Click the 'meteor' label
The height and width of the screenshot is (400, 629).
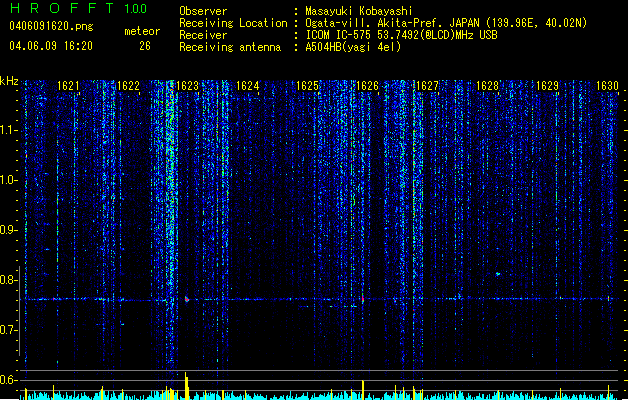pyautogui.click(x=142, y=31)
